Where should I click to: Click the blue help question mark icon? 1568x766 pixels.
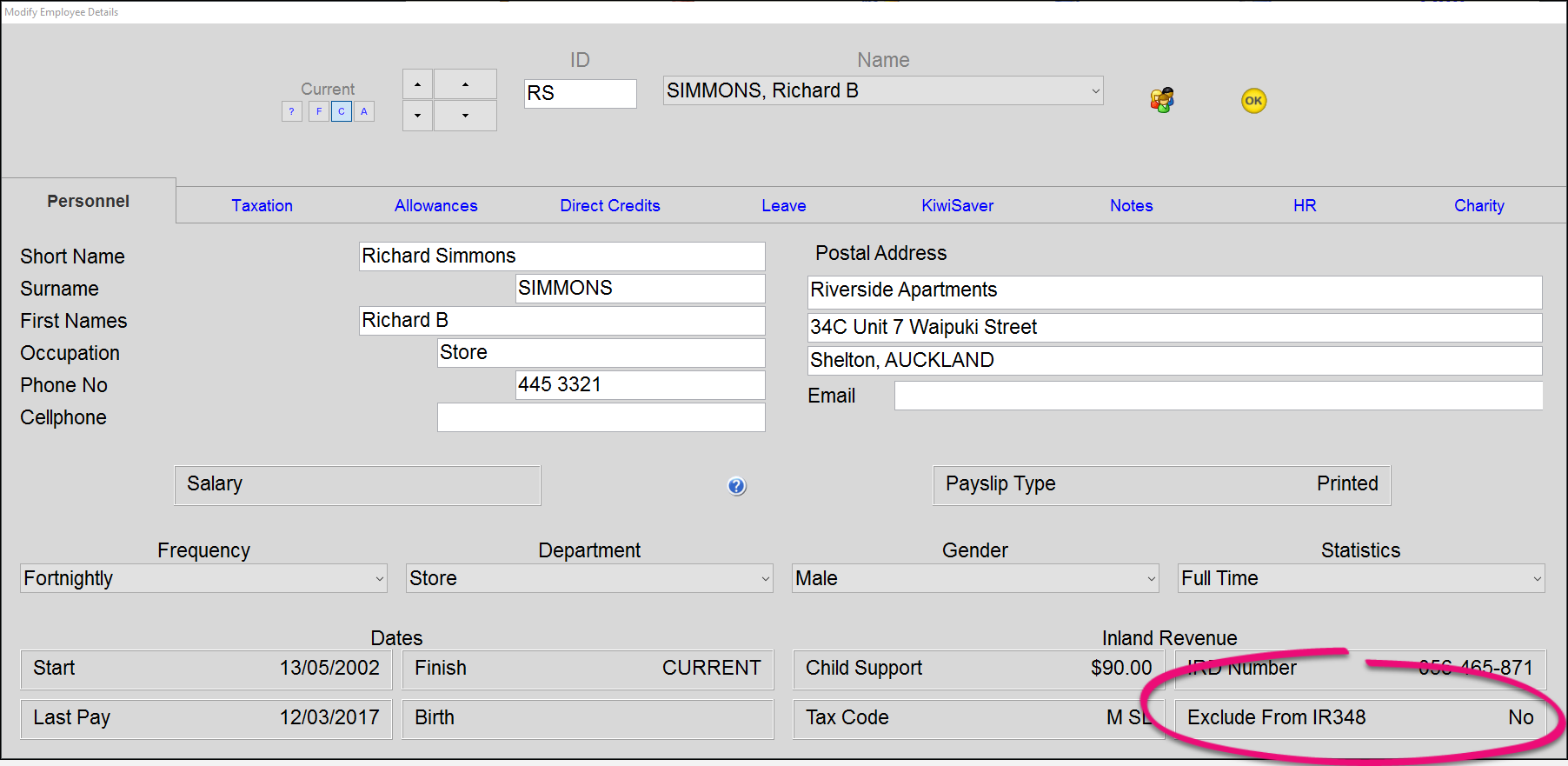click(x=736, y=486)
